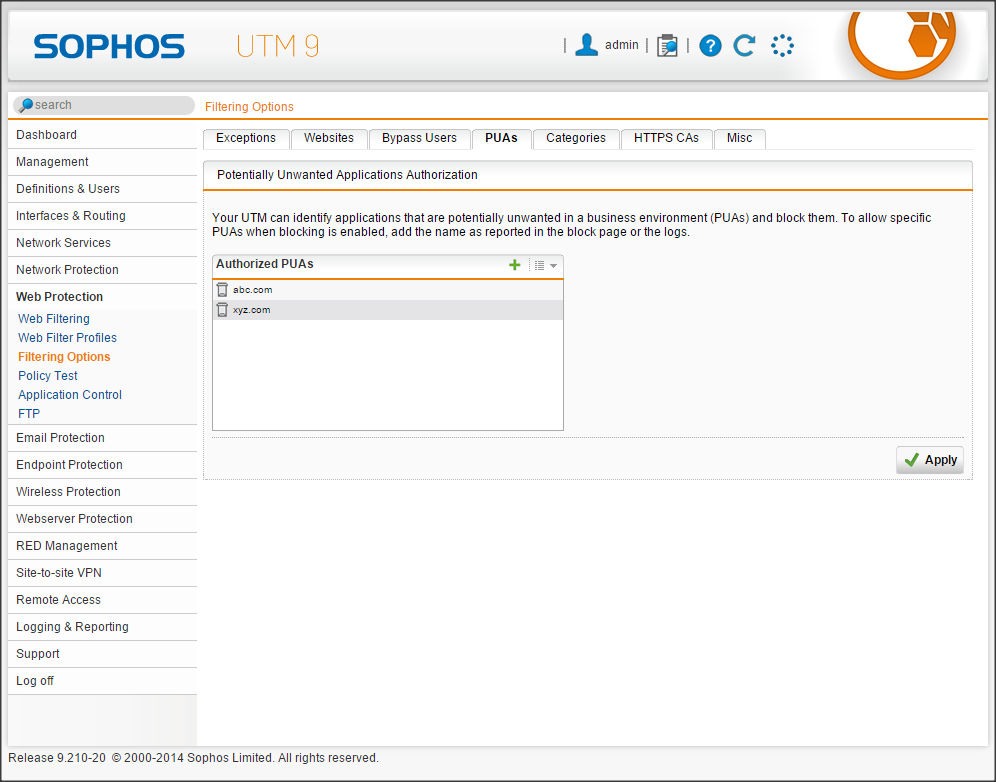Open the help question mark icon

710,45
